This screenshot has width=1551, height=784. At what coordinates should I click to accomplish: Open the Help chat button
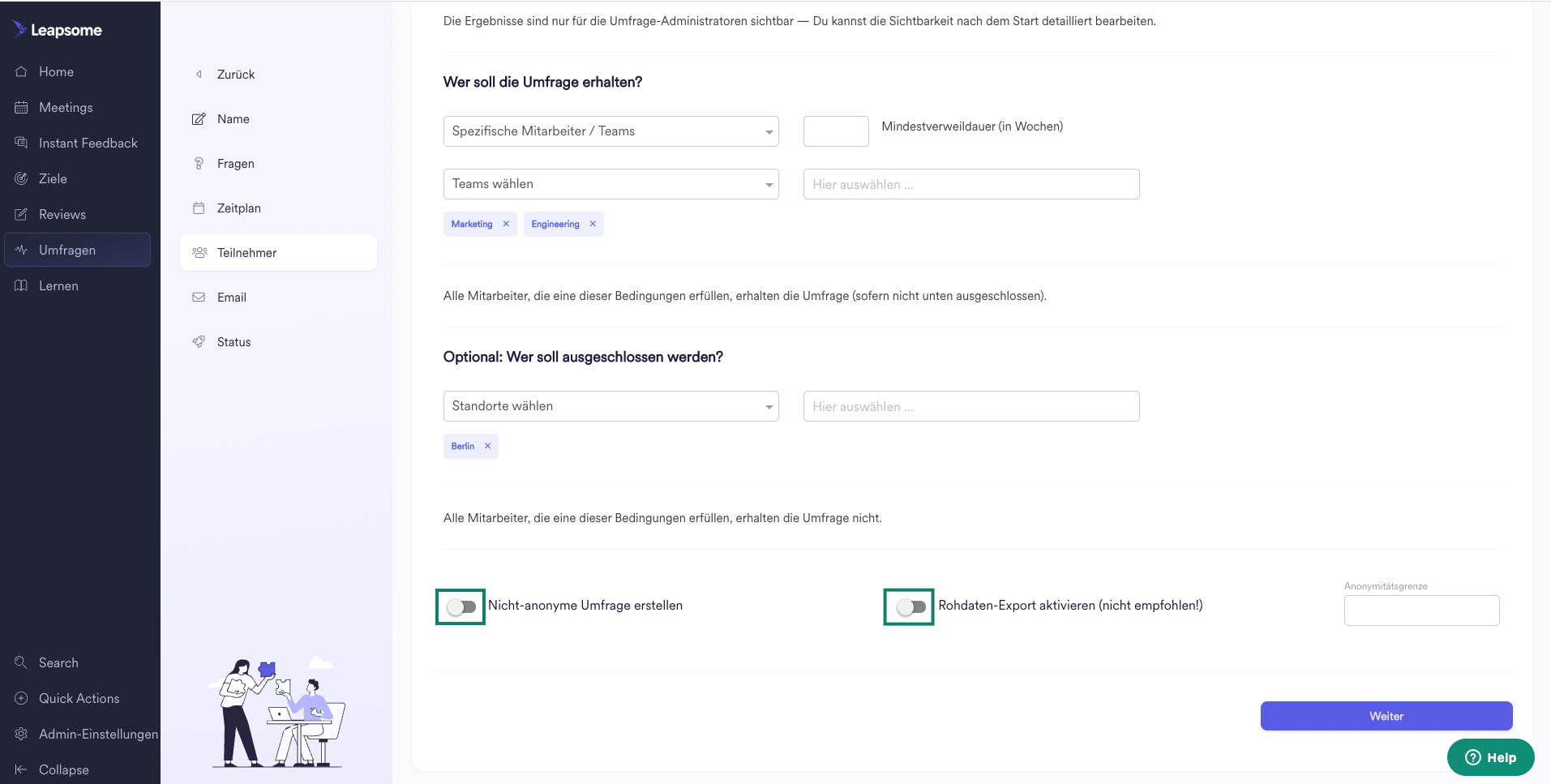tap(1490, 757)
